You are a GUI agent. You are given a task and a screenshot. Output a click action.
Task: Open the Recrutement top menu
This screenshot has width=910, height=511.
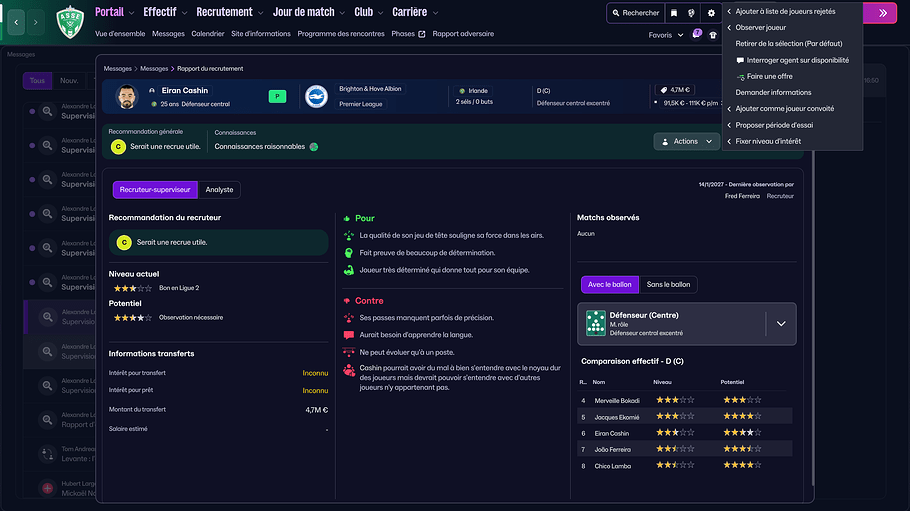click(230, 12)
